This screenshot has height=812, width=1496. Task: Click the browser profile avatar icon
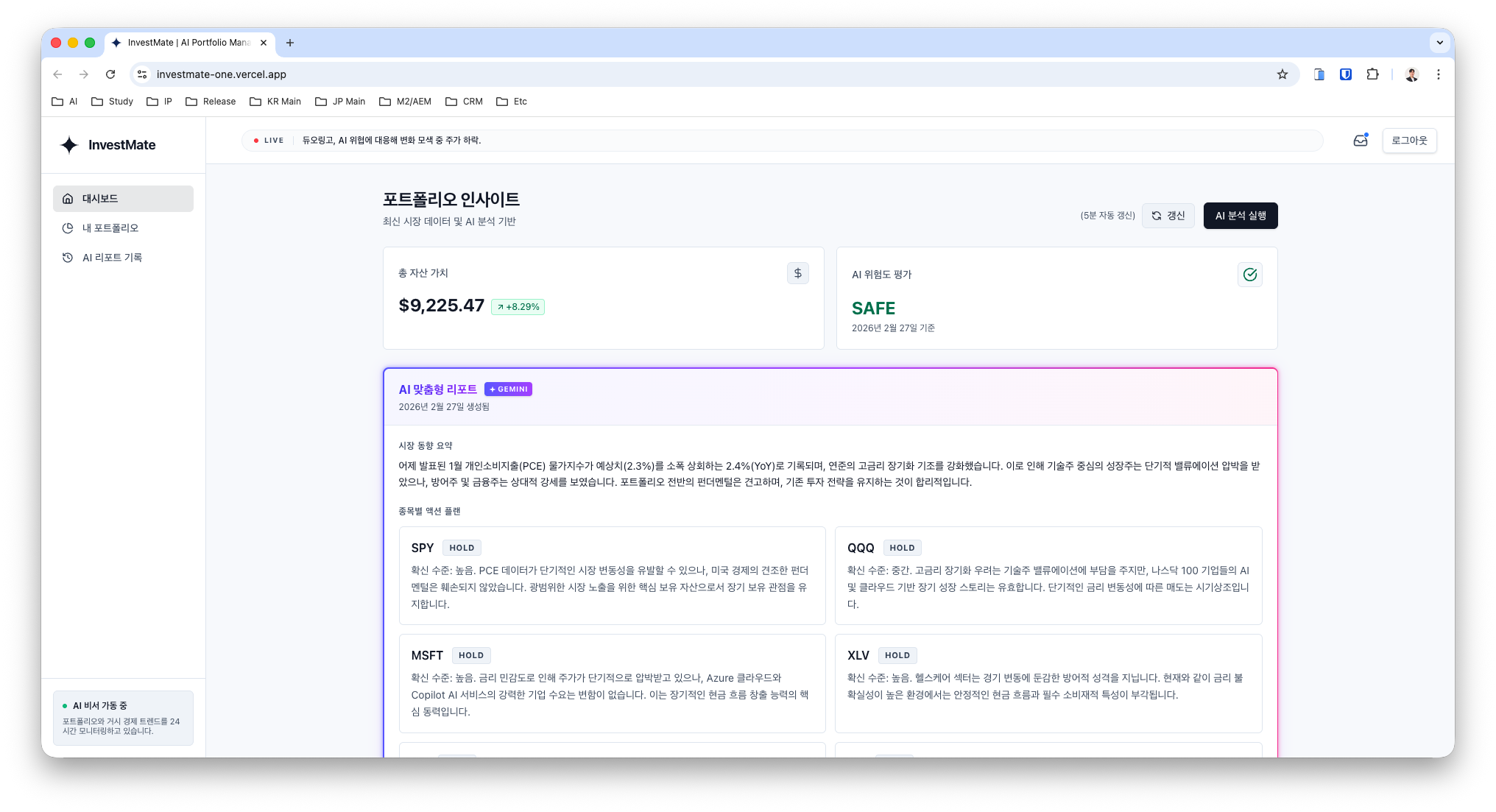[x=1411, y=74]
